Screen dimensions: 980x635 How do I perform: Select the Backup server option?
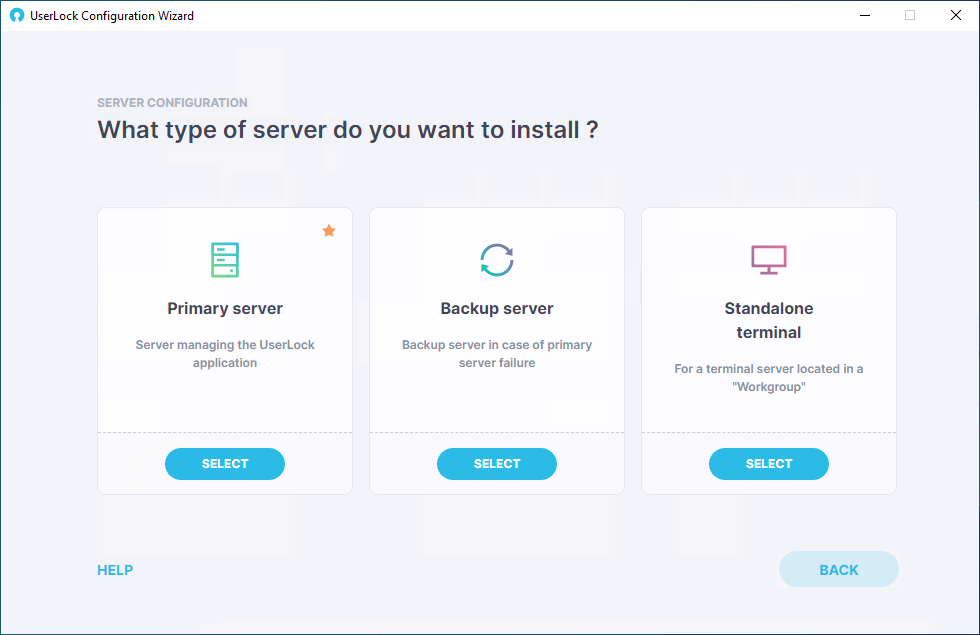pos(497,464)
